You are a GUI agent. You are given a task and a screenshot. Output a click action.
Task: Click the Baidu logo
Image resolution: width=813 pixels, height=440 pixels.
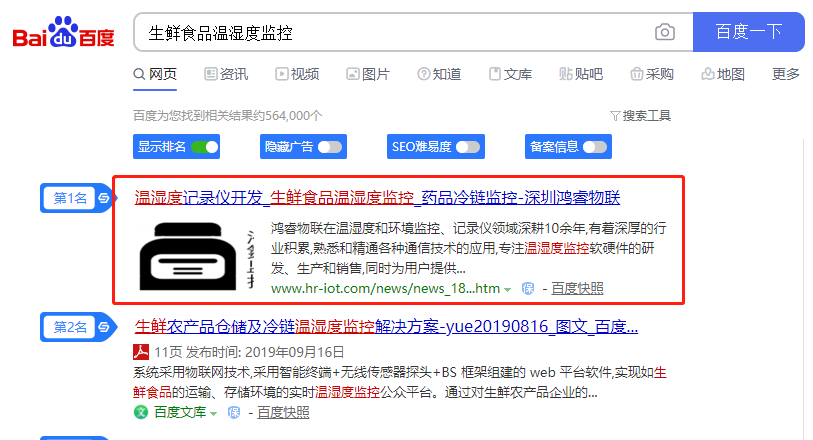pos(63,33)
